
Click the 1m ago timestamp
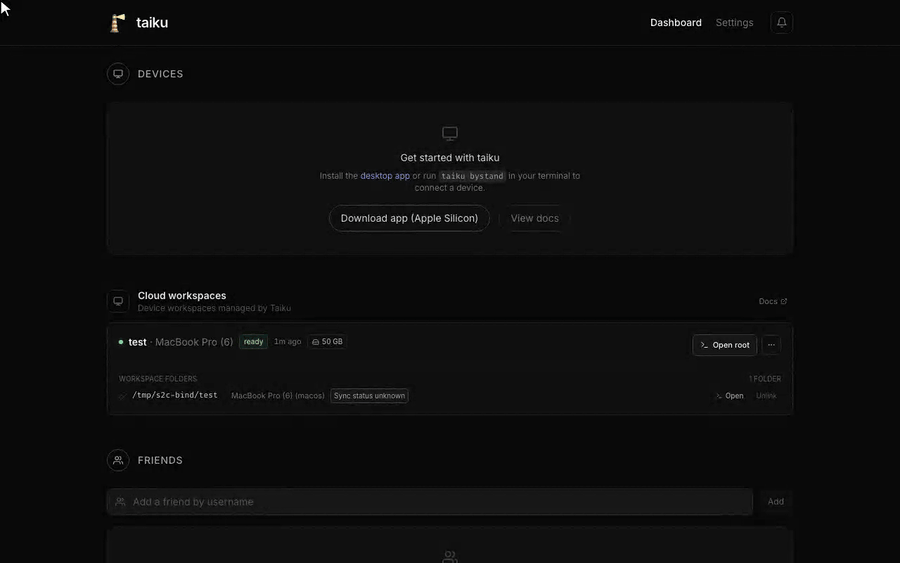pos(288,341)
